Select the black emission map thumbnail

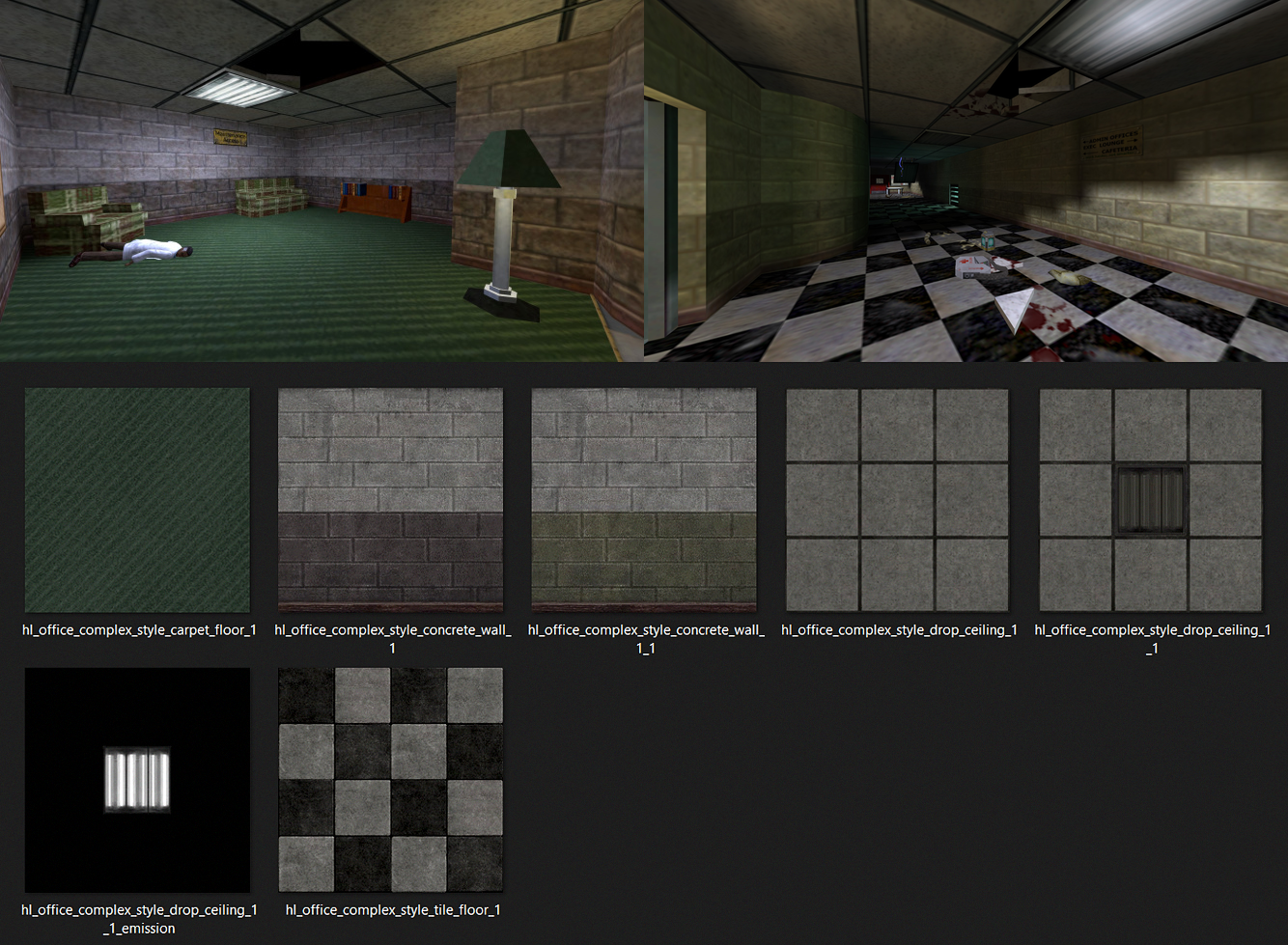(x=137, y=780)
